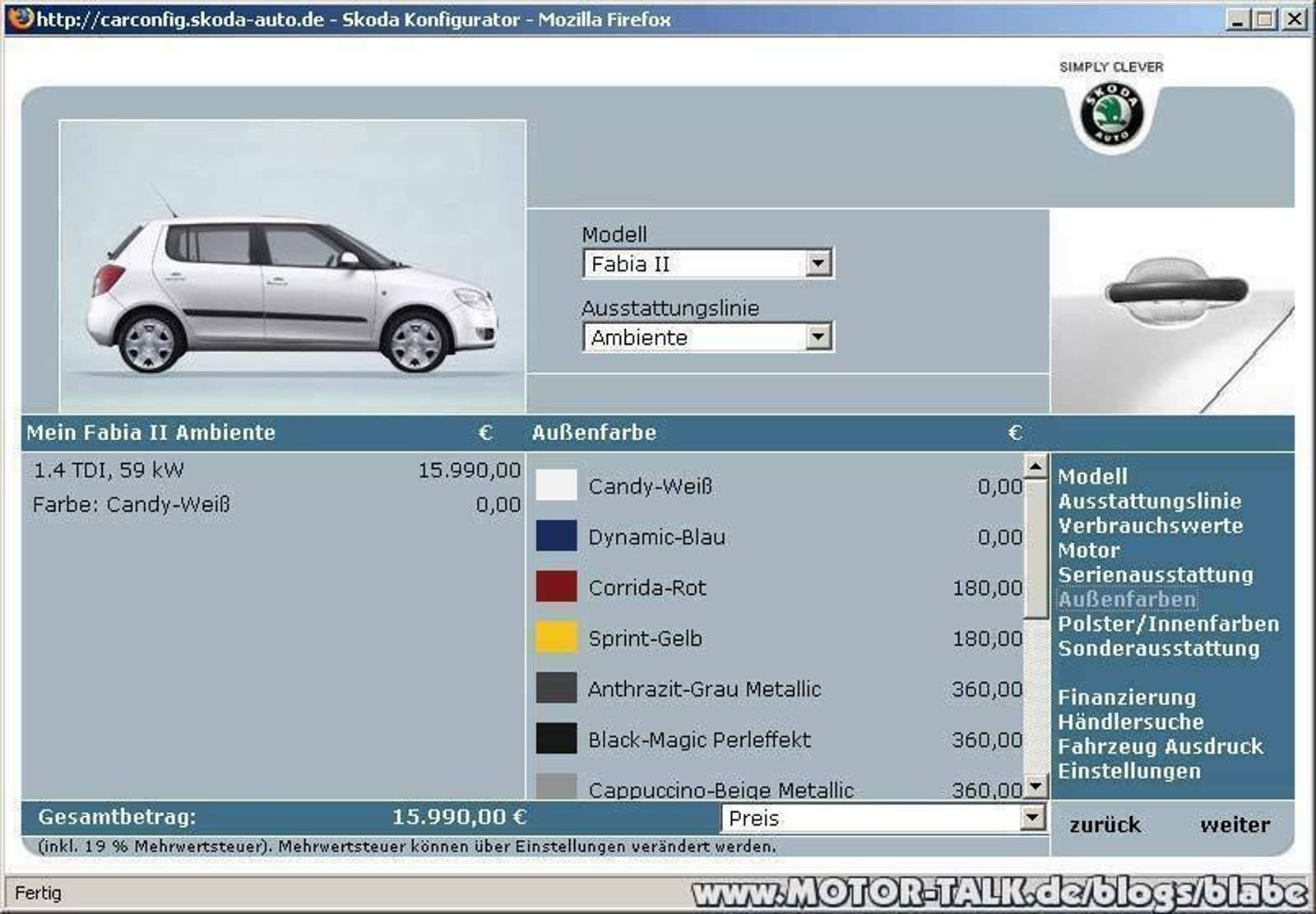Click the Dynamic-Blau color name
Viewport: 1316px width, 914px height.
pyautogui.click(x=656, y=537)
